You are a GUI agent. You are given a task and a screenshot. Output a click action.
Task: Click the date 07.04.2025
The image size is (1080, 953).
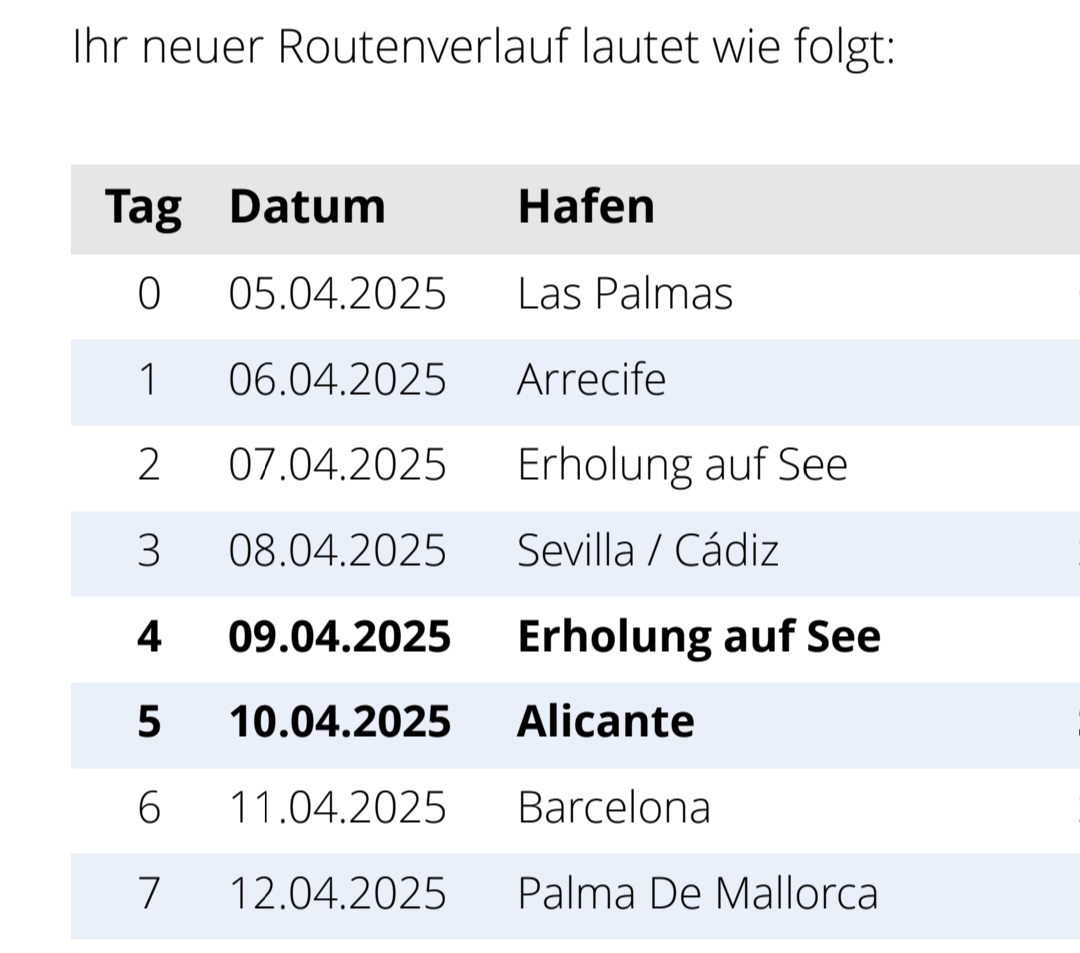tap(337, 465)
